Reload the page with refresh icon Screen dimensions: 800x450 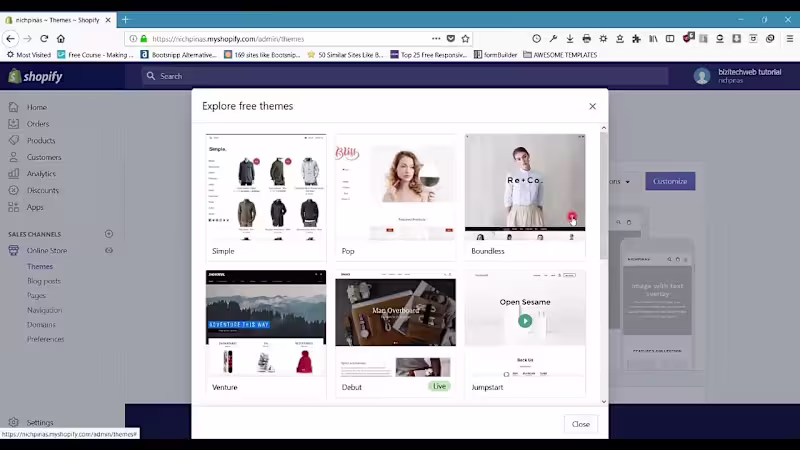[44, 39]
